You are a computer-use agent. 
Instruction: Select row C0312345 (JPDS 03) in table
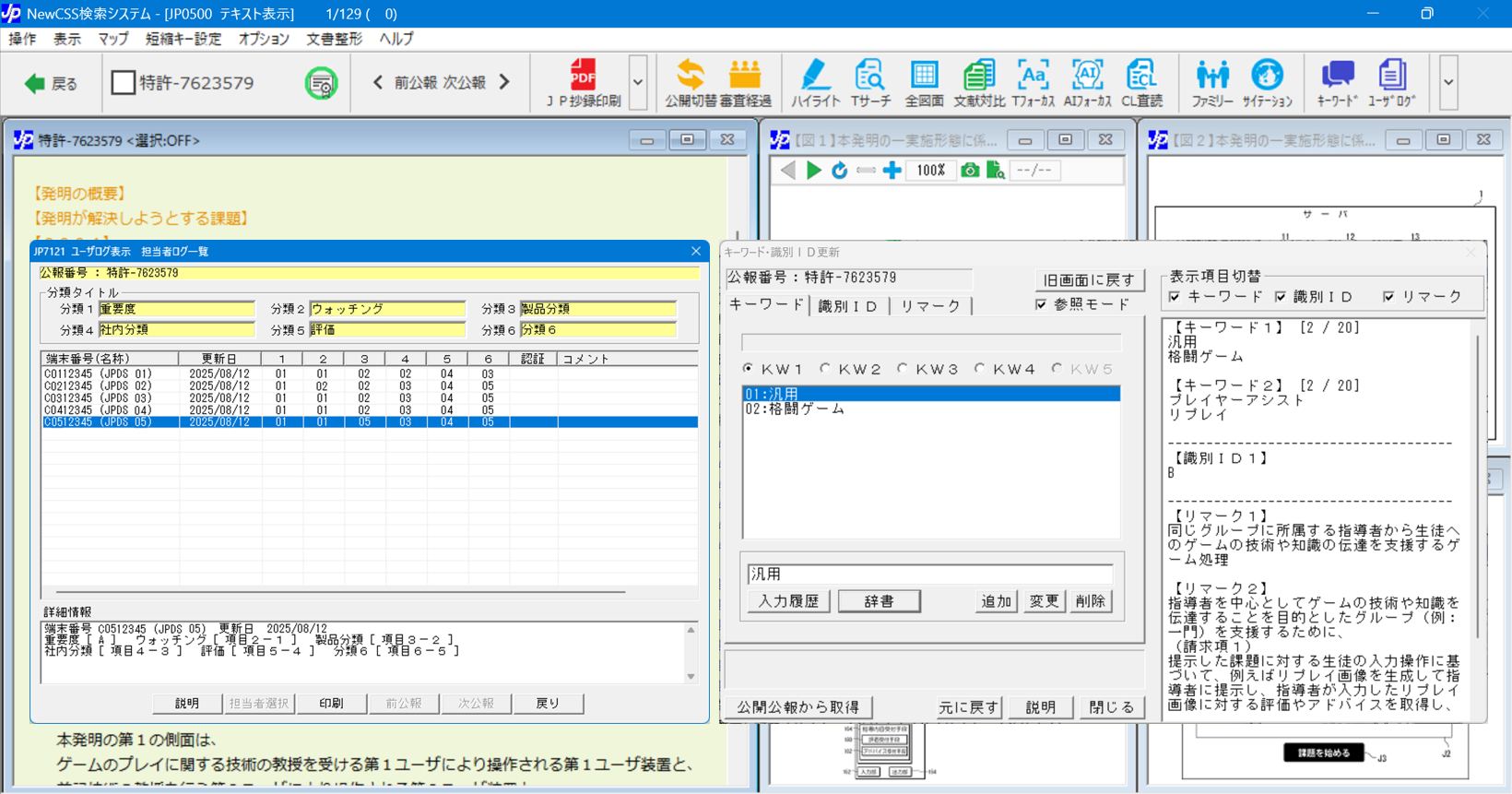click(369, 398)
